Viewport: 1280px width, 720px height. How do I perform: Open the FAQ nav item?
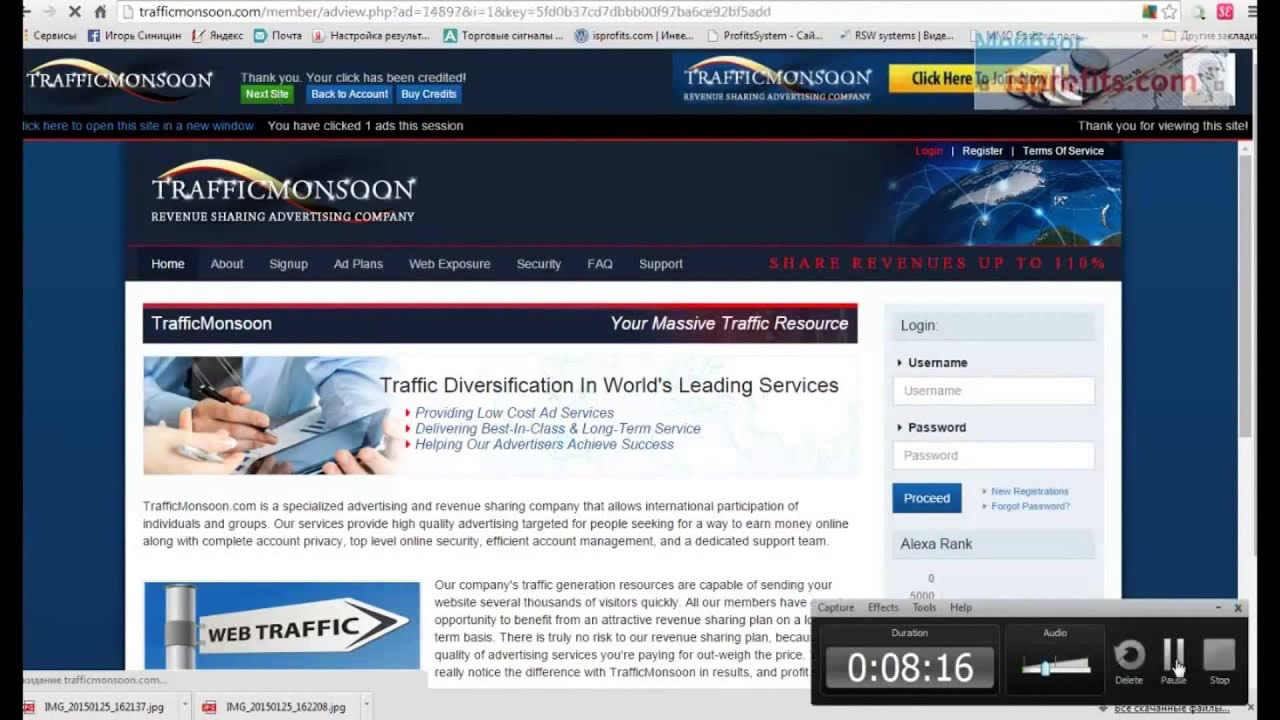pos(600,264)
